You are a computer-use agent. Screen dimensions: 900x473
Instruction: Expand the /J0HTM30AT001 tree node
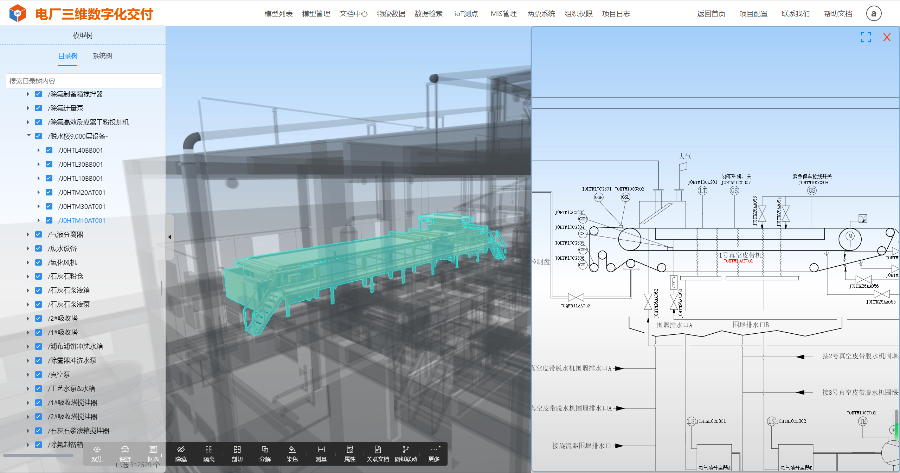(39, 206)
